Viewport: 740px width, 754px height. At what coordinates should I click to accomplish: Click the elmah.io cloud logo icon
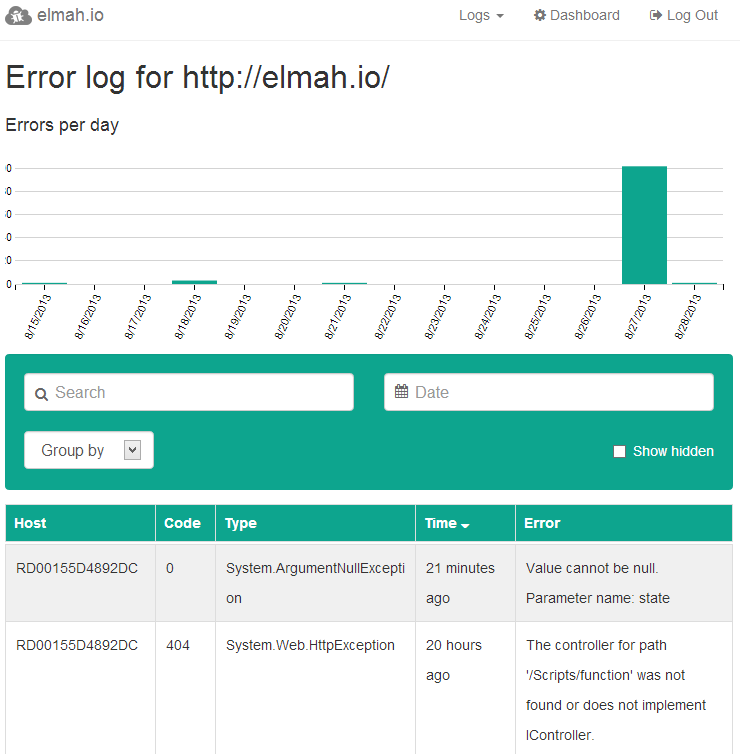18,16
